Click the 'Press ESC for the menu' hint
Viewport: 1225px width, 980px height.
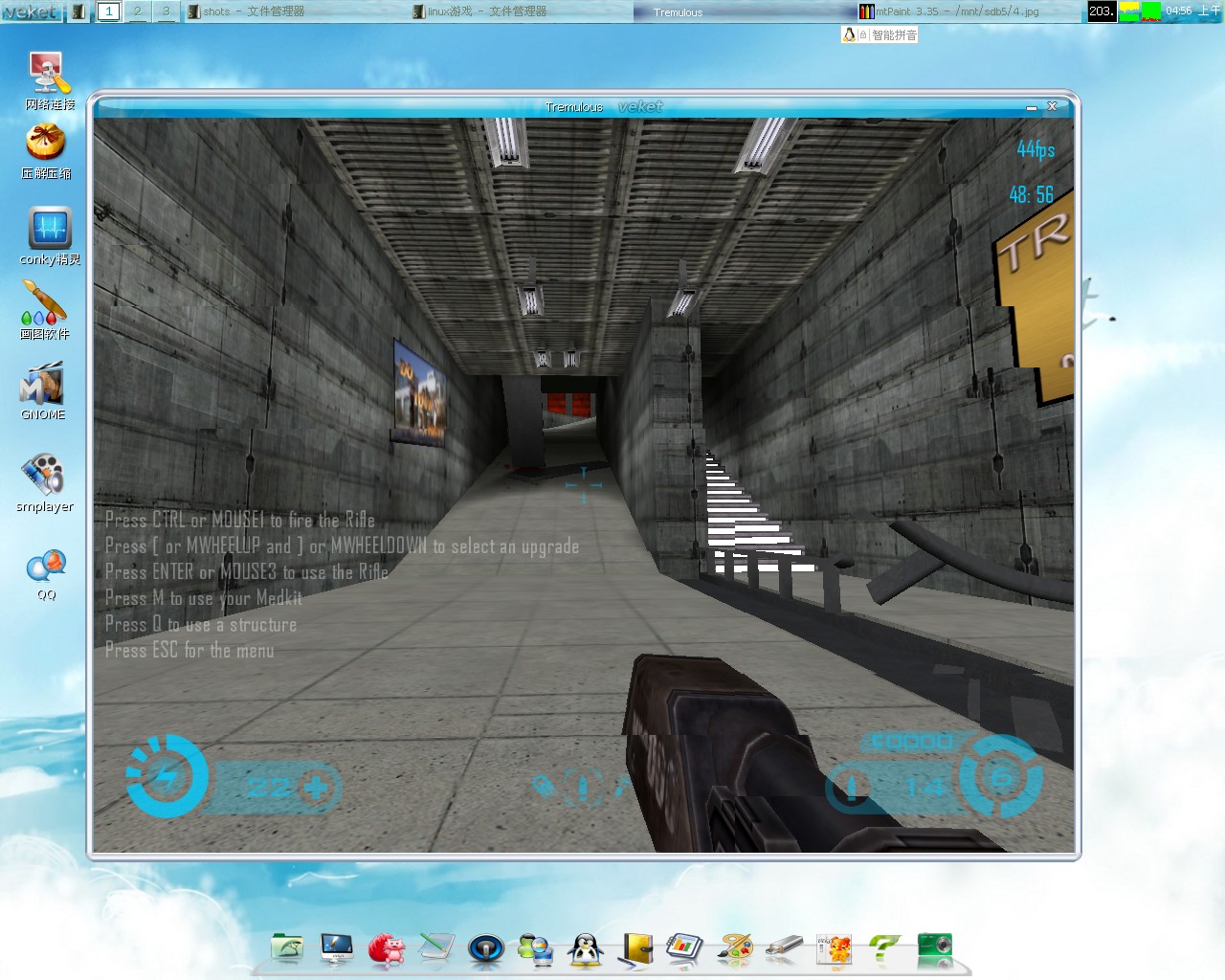pos(189,651)
